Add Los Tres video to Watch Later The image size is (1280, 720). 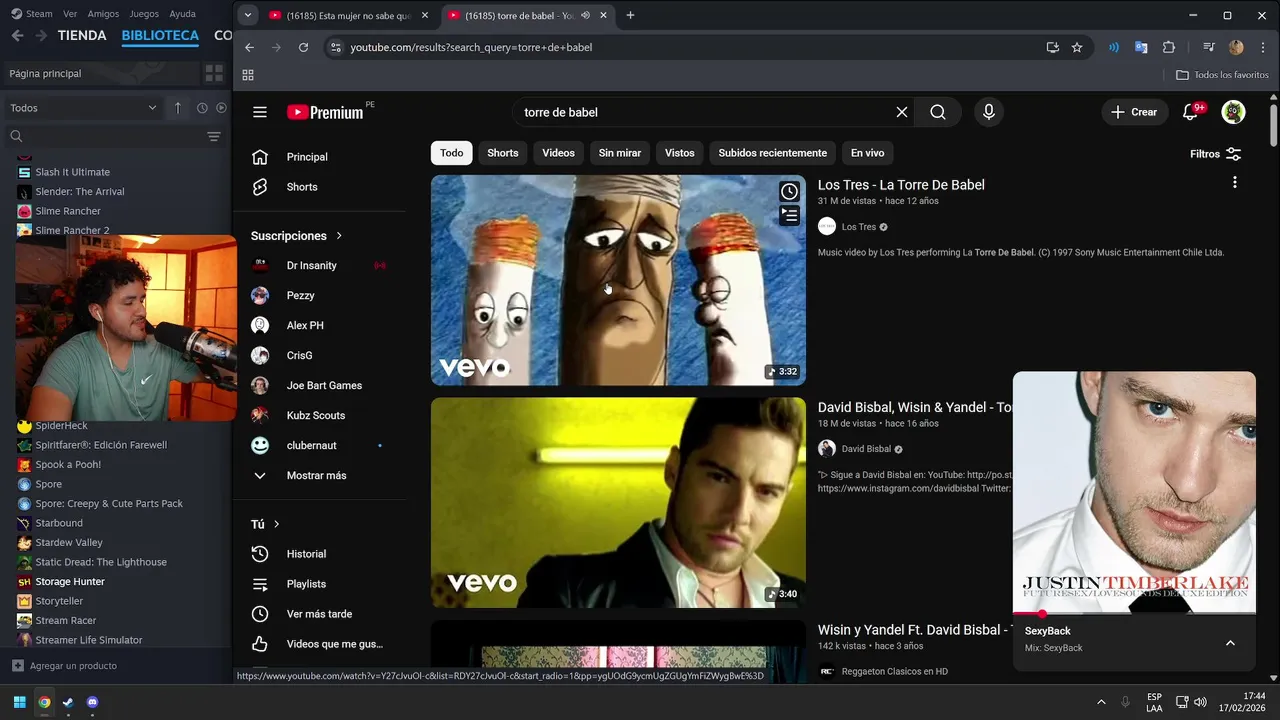tap(790, 192)
